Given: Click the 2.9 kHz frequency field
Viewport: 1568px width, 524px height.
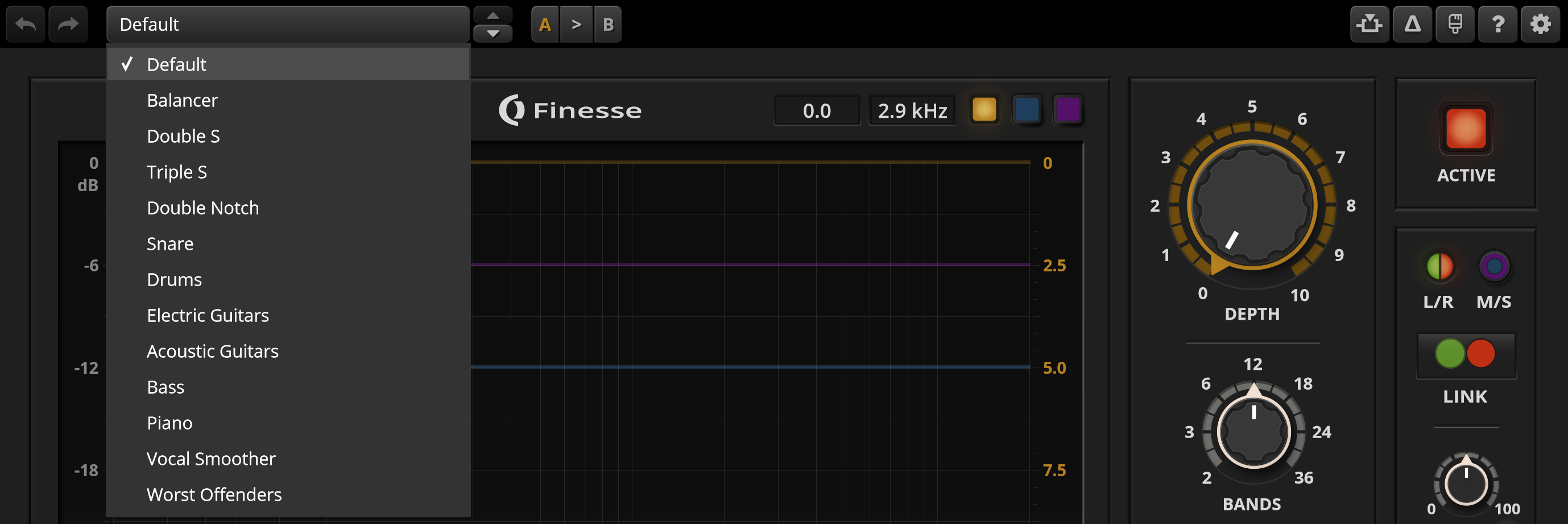Looking at the screenshot, I should click(x=912, y=111).
